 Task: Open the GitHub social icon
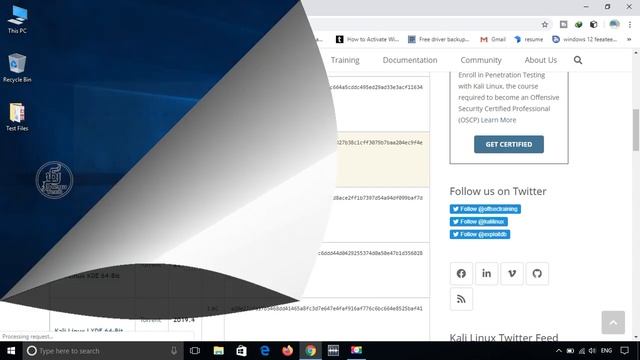(537, 273)
